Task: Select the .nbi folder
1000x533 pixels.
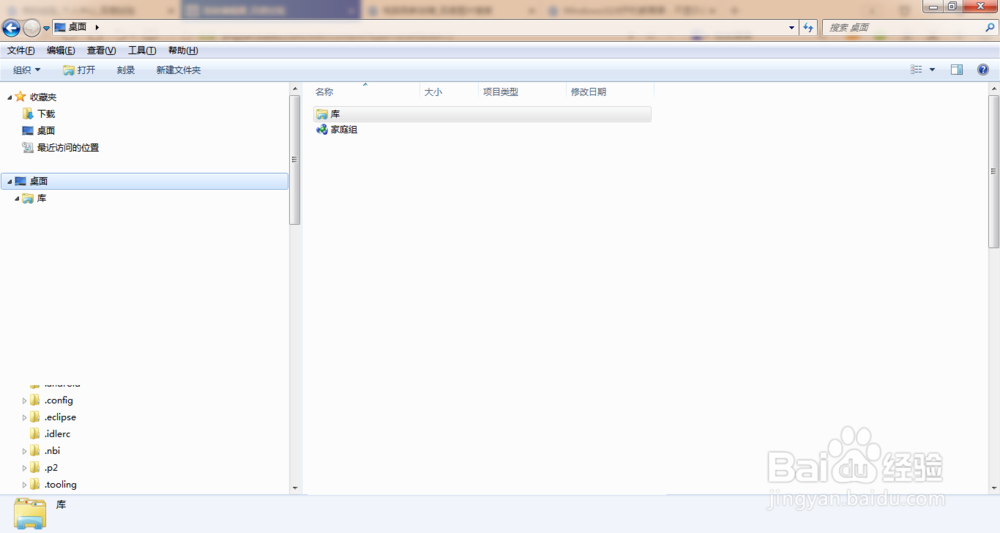Action: coord(52,451)
